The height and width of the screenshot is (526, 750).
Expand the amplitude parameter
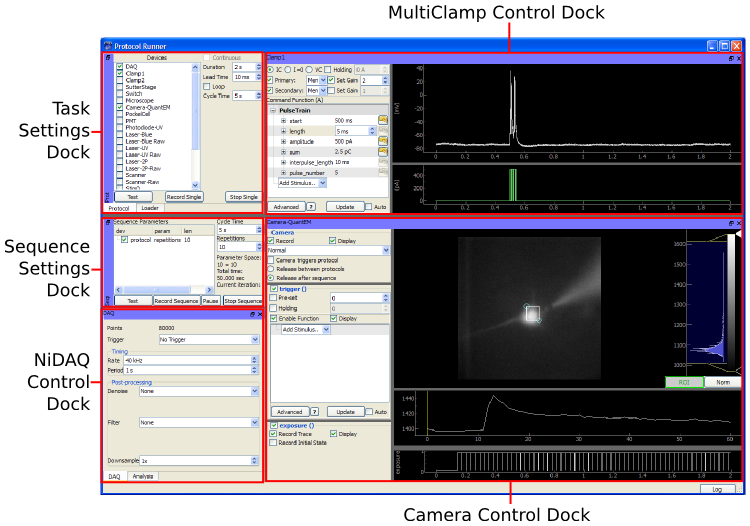click(283, 142)
